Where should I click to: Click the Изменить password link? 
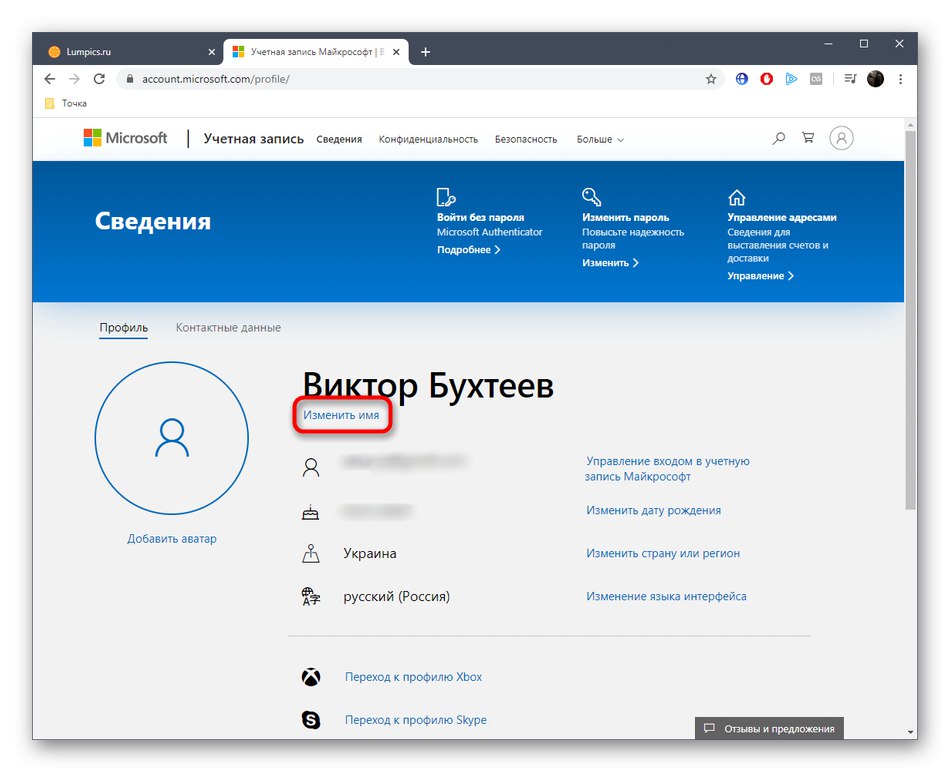point(610,263)
